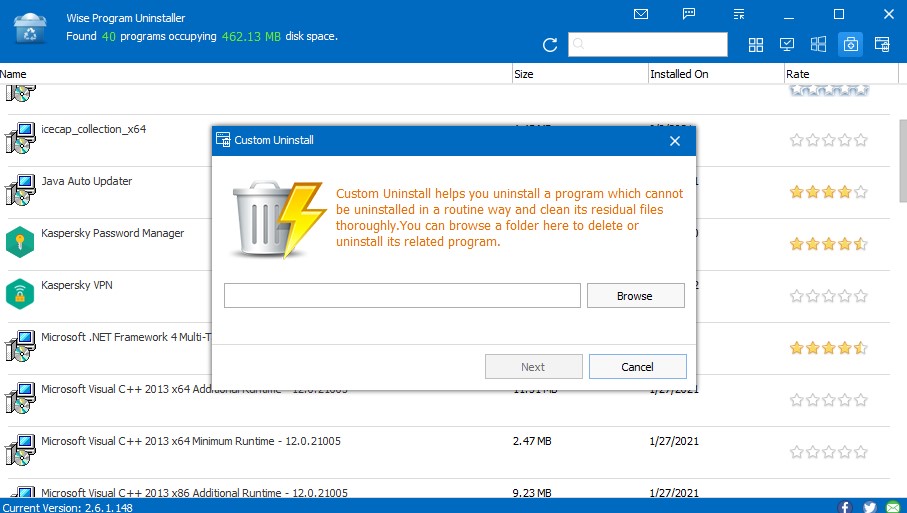Click the Custom Uninstall dialog title icon
Image resolution: width=907 pixels, height=513 pixels.
pos(223,139)
